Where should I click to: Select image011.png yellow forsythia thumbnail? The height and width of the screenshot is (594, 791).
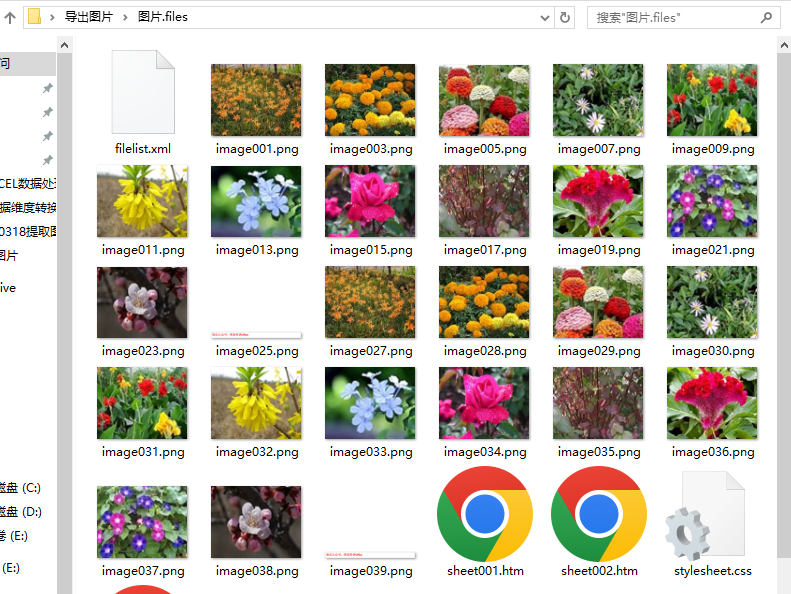pyautogui.click(x=142, y=201)
